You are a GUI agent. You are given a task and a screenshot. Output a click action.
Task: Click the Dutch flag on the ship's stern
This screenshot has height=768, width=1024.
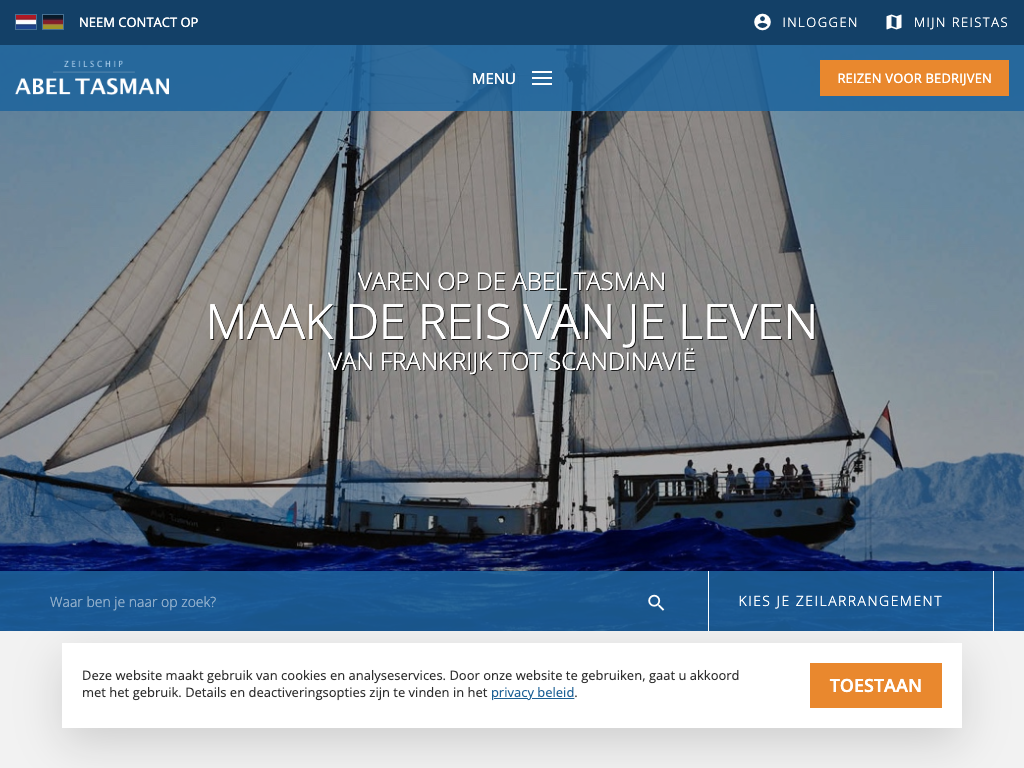(888, 436)
